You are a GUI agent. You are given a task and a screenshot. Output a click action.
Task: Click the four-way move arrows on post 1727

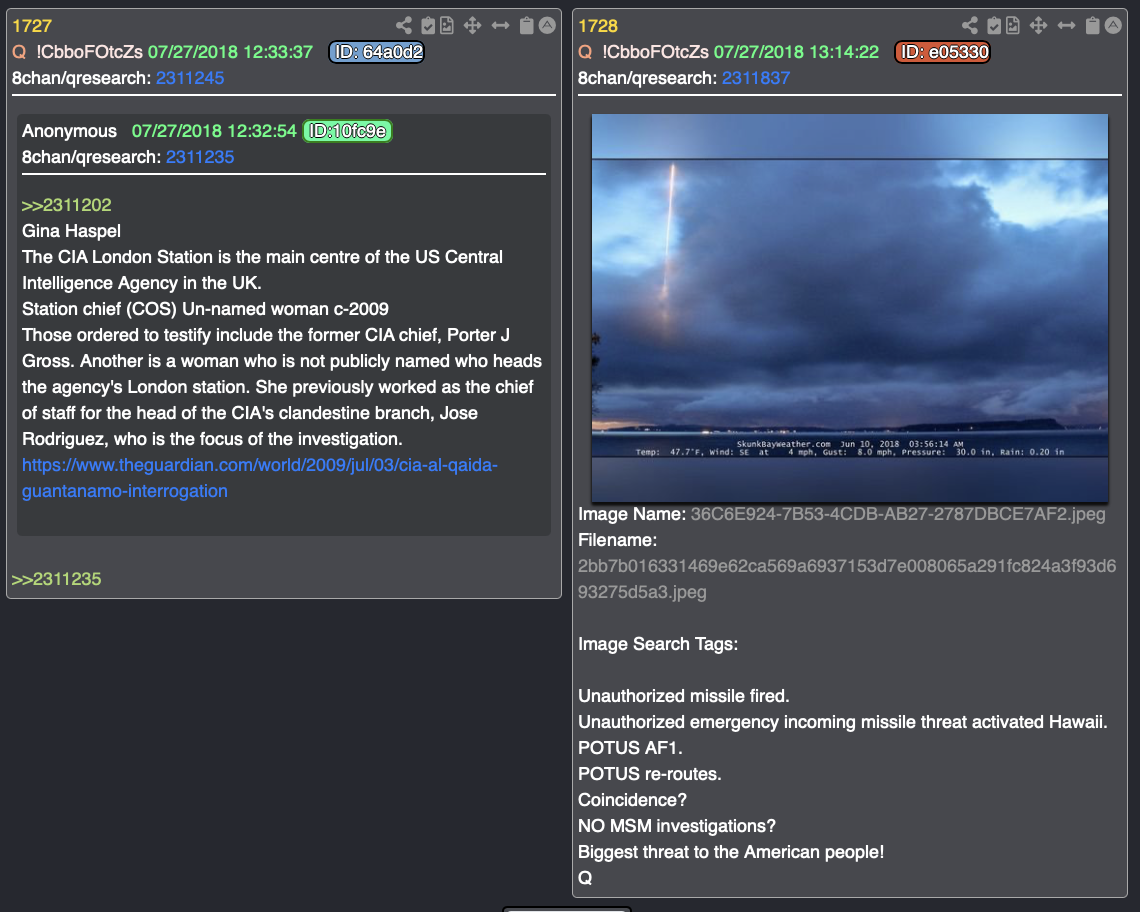coord(473,25)
